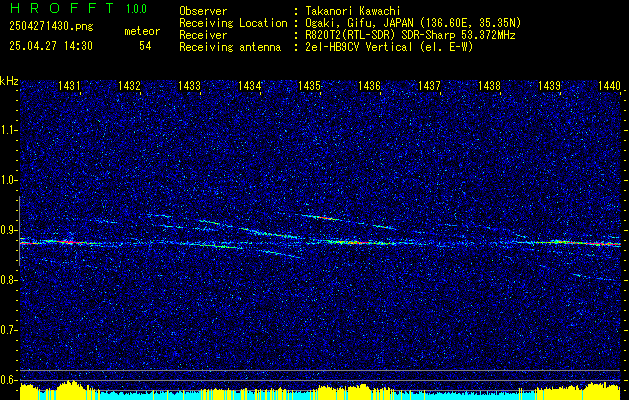Screen dimensions: 629x400
Task: Click the 1434 time marker
Action: pos(250,85)
